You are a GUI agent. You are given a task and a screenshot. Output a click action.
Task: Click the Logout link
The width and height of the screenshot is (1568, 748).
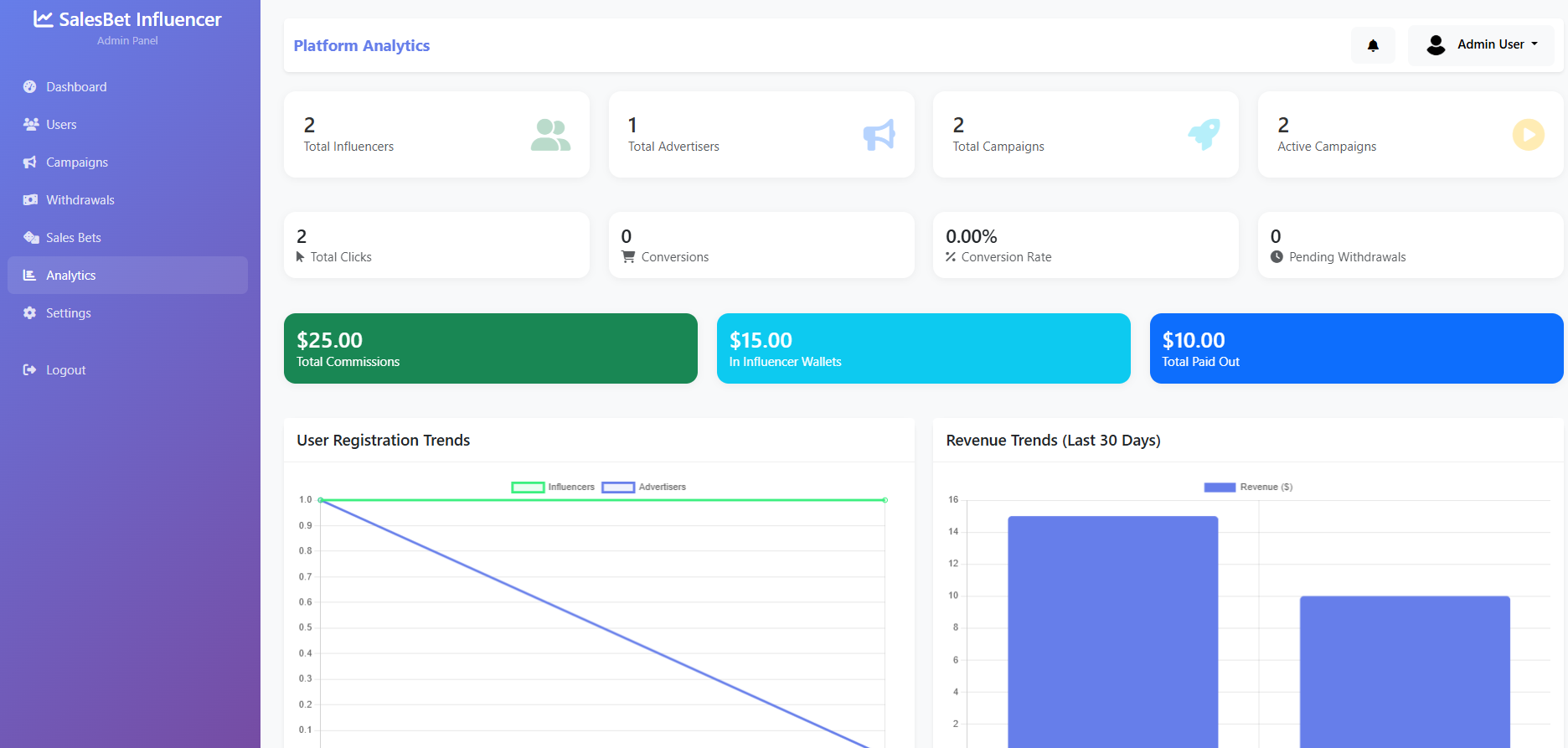(127, 370)
